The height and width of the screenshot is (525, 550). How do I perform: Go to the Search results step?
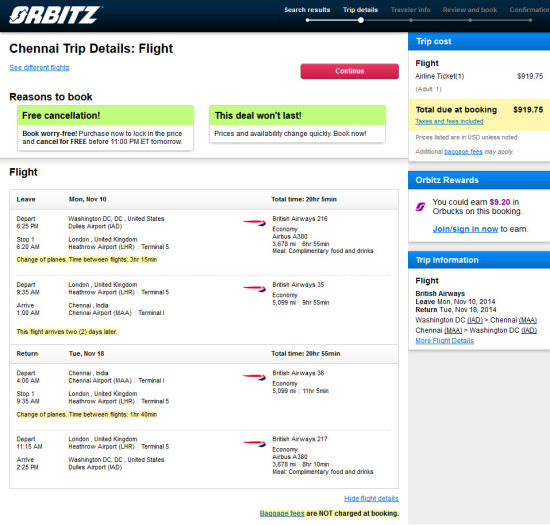307,10
